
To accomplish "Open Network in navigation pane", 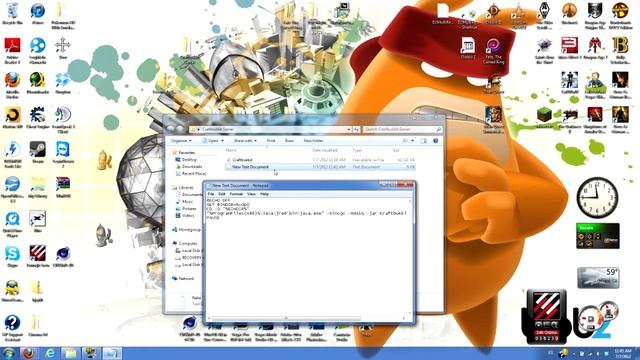I will (186, 278).
